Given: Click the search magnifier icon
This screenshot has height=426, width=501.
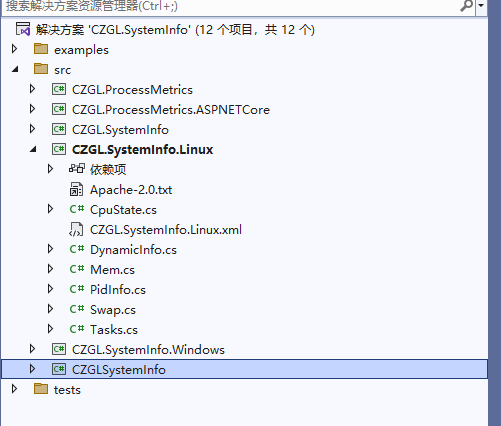Looking at the screenshot, I should point(466,6).
